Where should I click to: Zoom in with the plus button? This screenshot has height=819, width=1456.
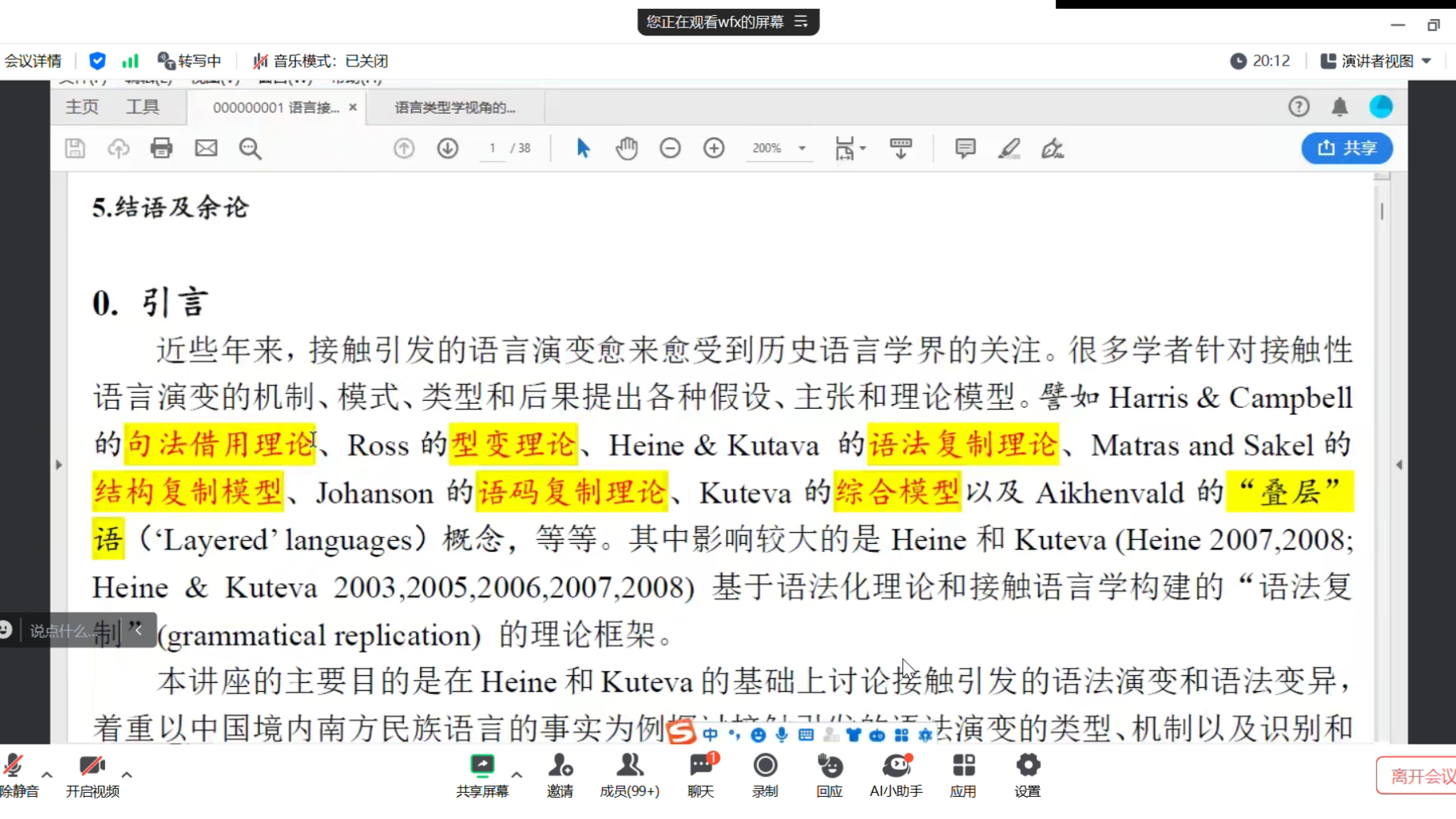click(713, 148)
